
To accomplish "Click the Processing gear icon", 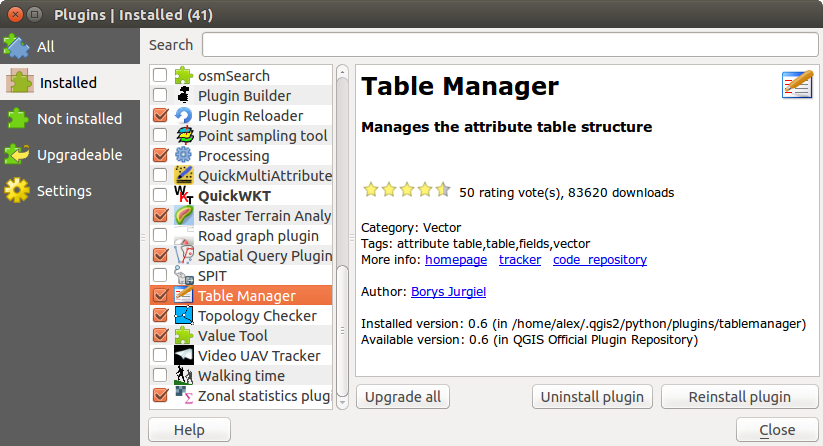I will point(183,156).
